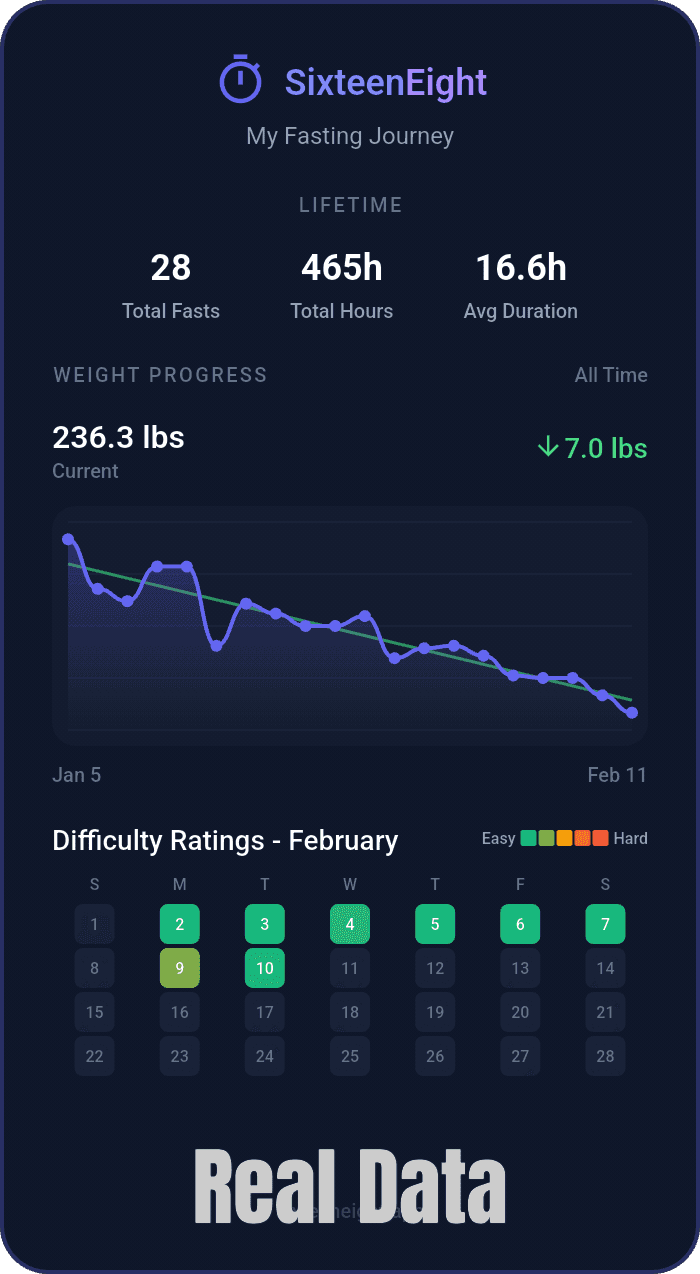Click the striped February 4 calendar cell
The width and height of the screenshot is (700, 1274).
[350, 924]
